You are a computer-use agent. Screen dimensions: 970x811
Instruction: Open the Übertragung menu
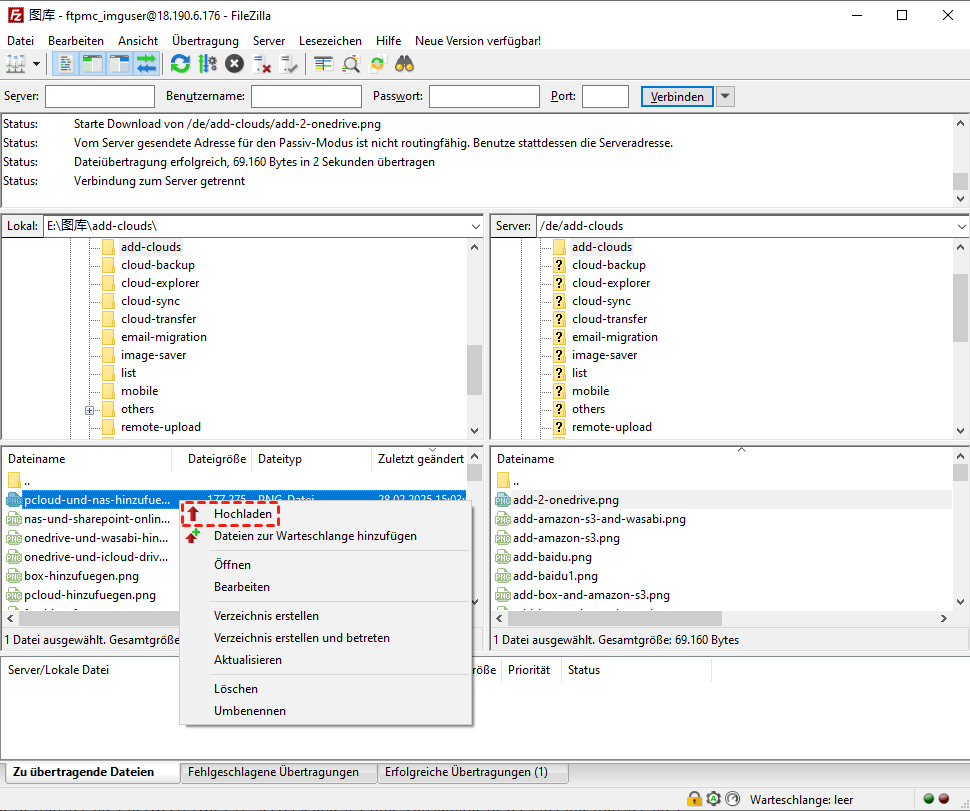coord(205,41)
